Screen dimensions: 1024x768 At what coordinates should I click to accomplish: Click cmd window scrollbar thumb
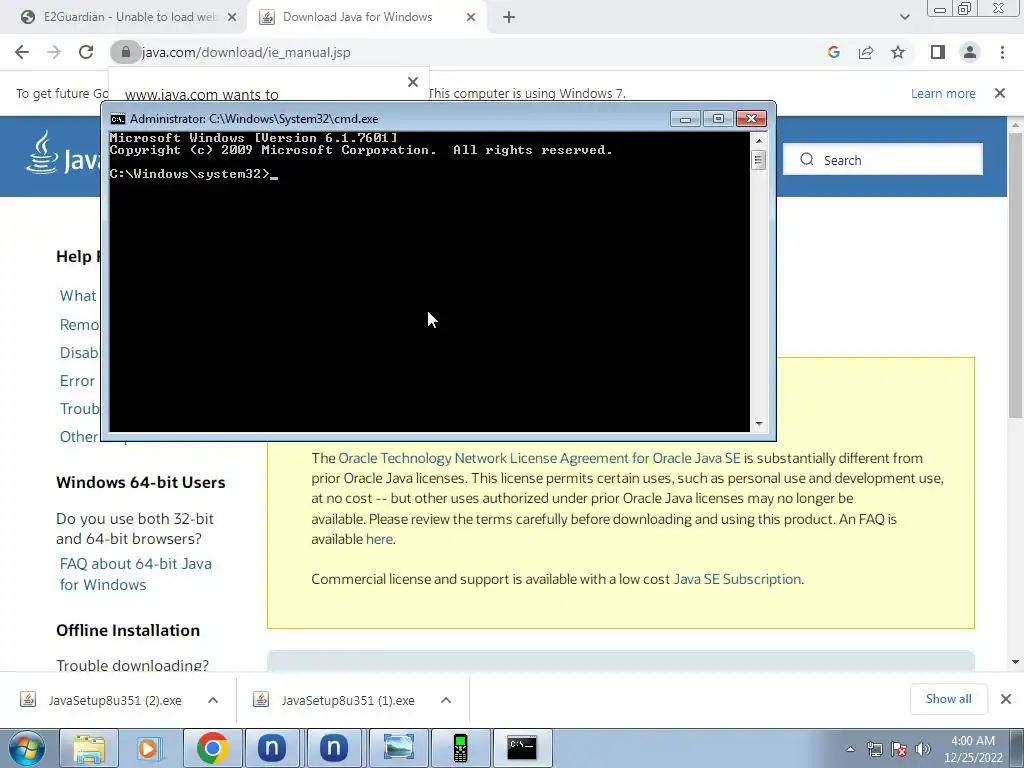tap(758, 159)
